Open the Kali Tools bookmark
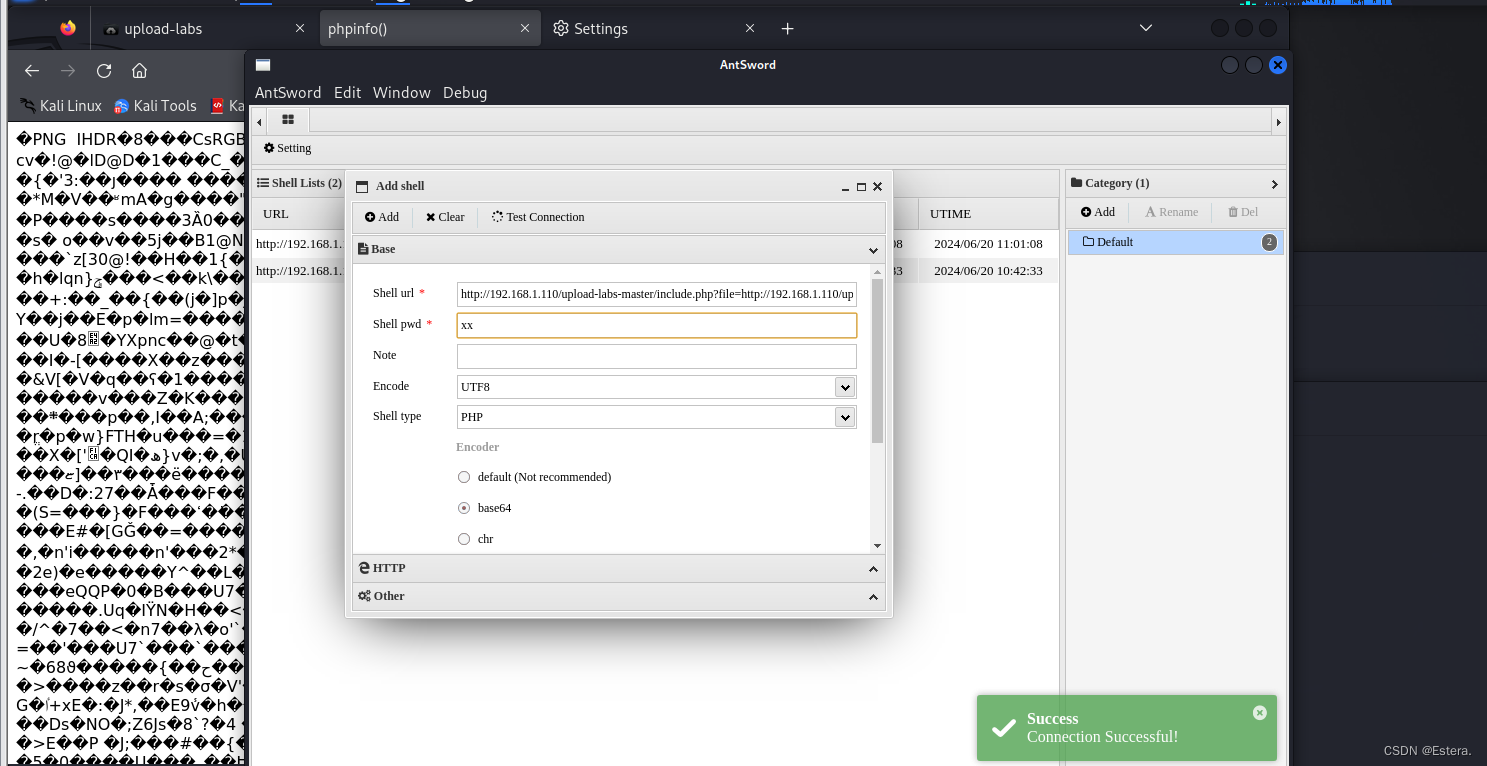The height and width of the screenshot is (766, 1487). 155,105
